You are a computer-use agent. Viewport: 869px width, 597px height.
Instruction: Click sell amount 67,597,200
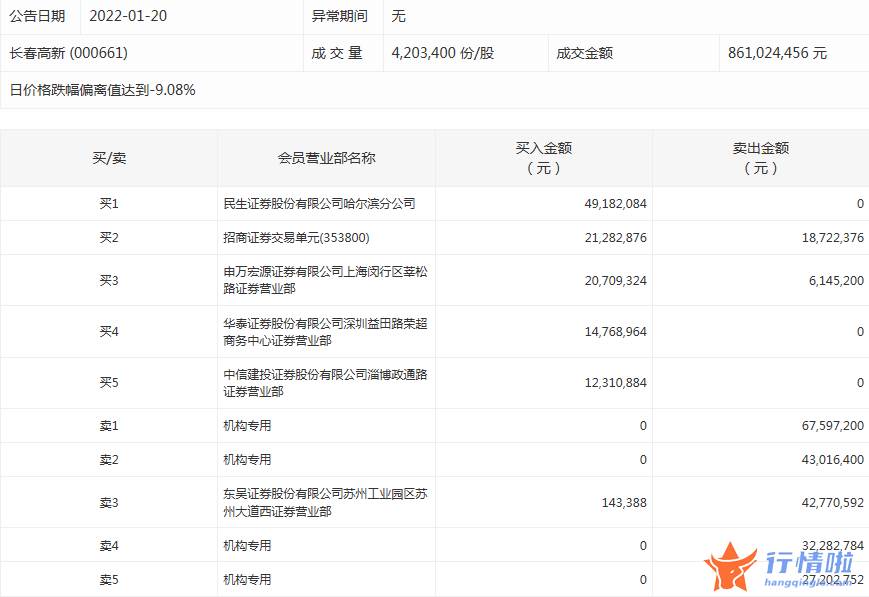pyautogui.click(x=833, y=426)
